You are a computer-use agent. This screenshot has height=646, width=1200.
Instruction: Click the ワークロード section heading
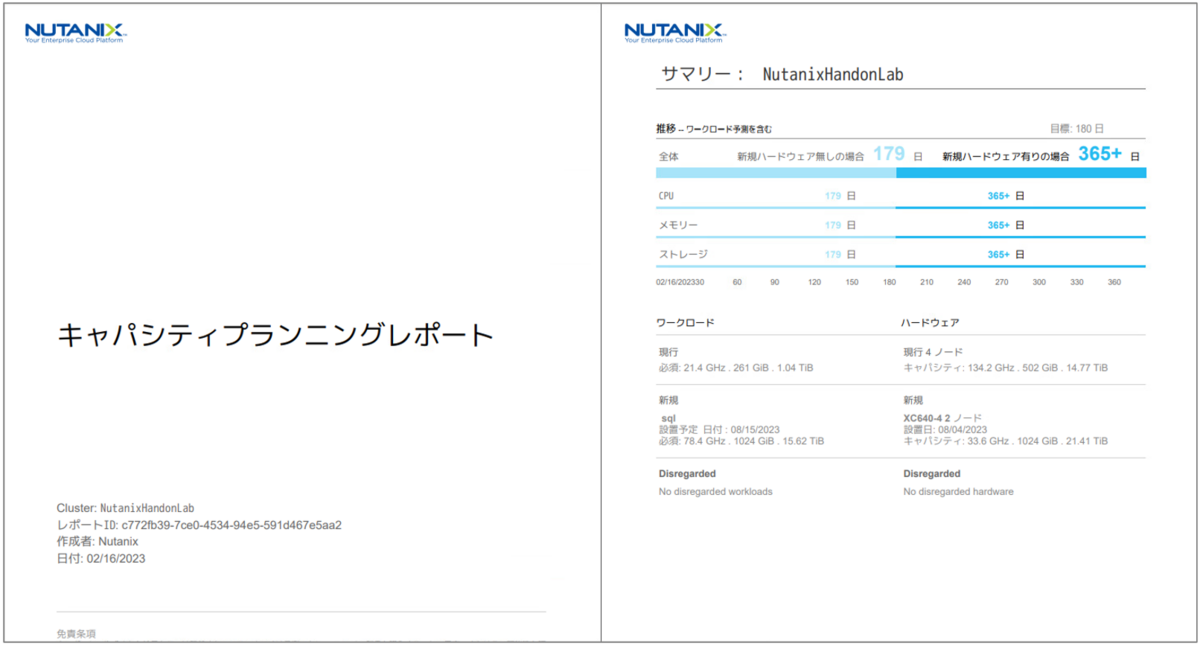tap(685, 323)
